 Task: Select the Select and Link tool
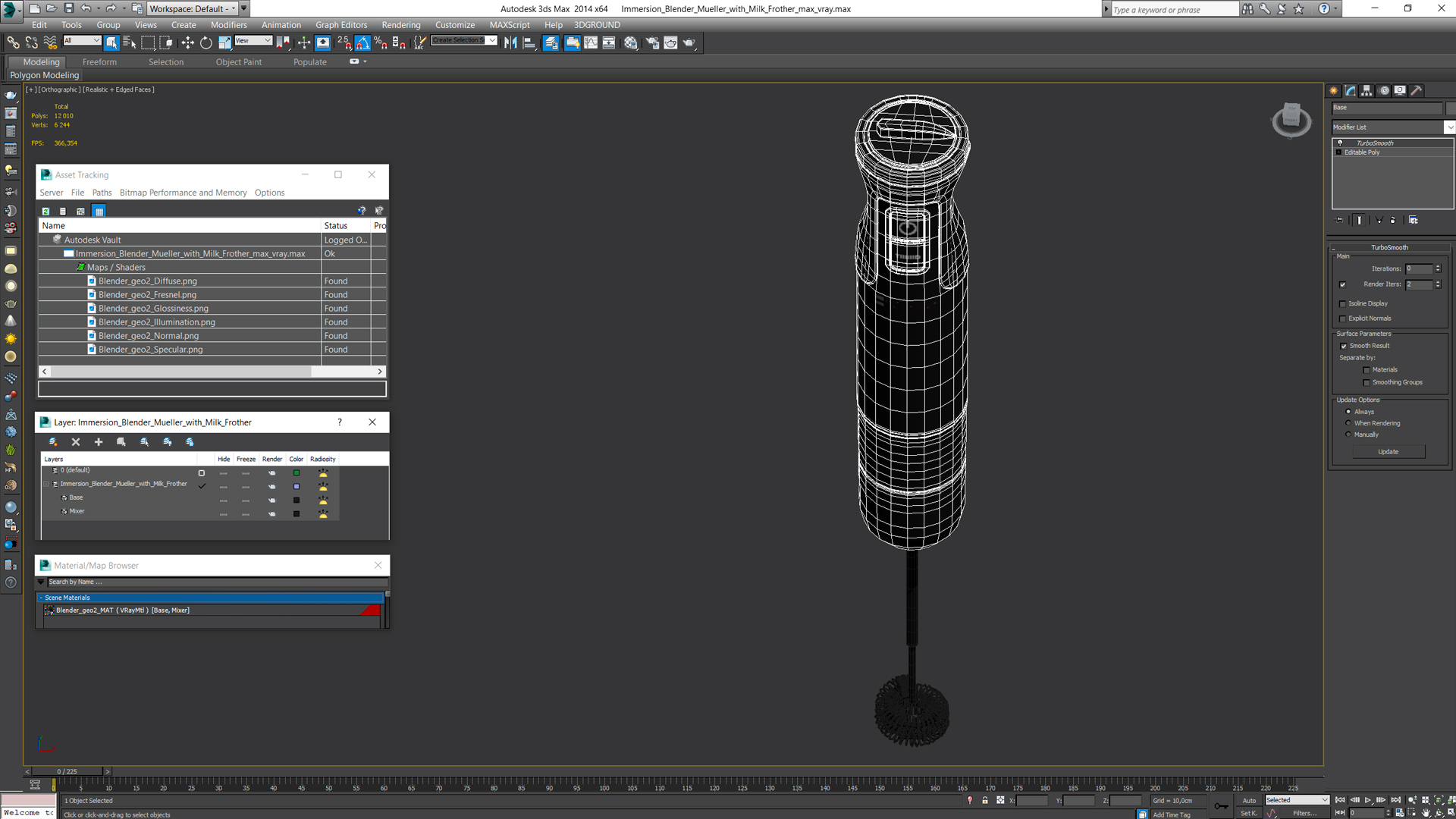pos(13,42)
